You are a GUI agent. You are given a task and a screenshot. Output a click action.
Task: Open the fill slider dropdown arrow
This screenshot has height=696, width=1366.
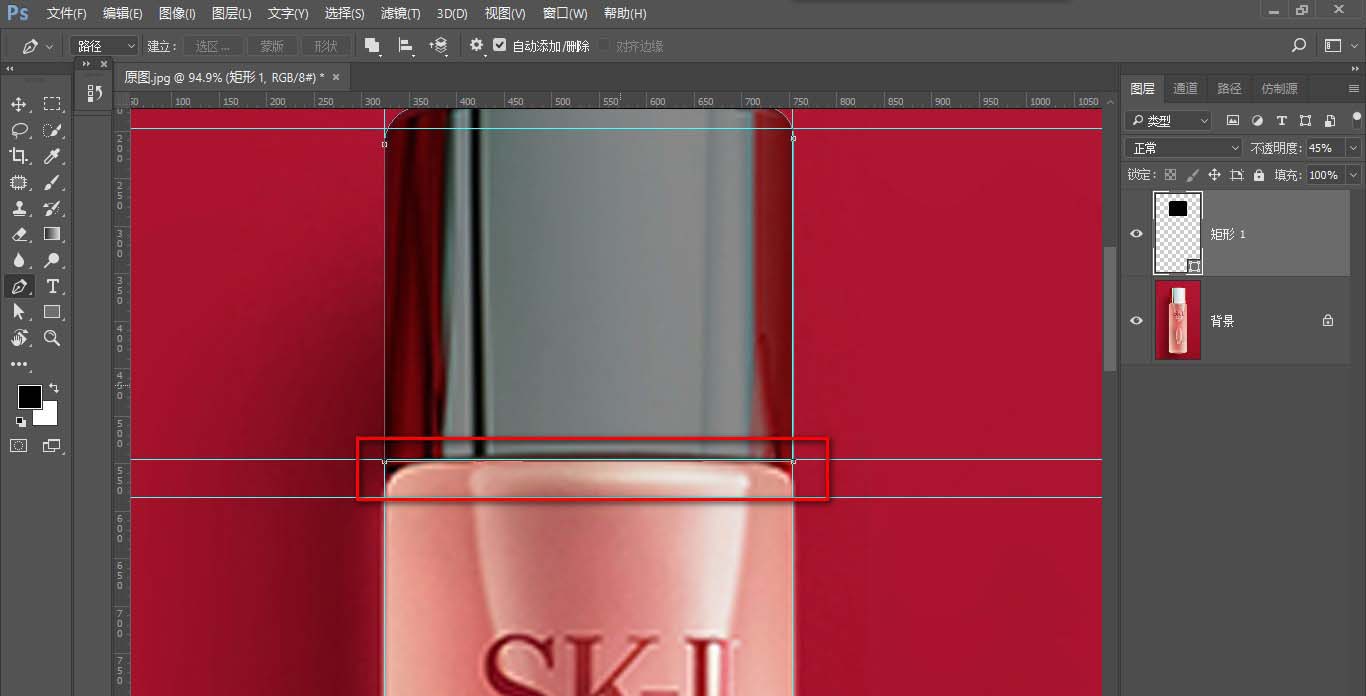tap(1353, 175)
